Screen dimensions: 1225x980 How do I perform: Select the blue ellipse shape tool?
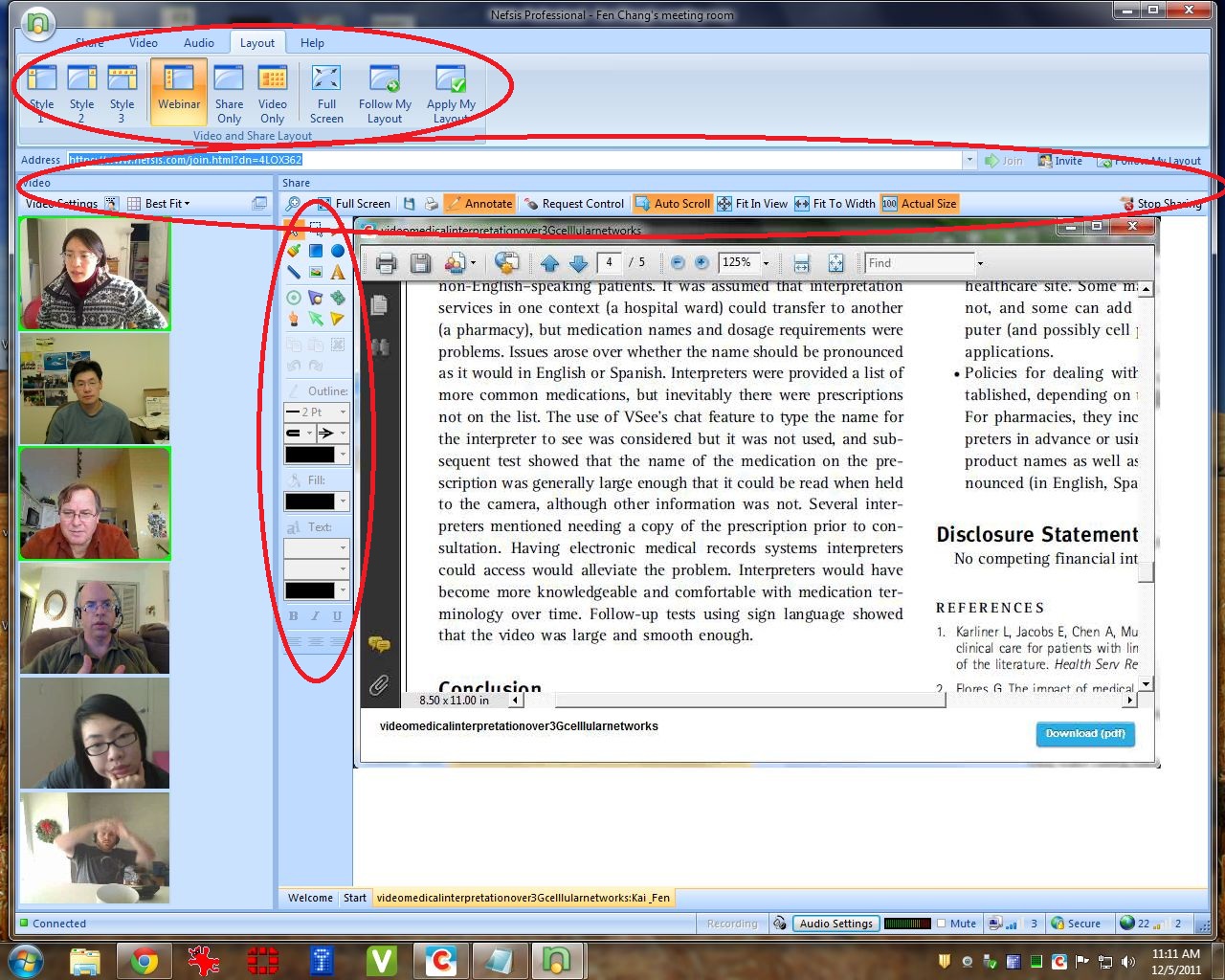pyautogui.click(x=338, y=251)
